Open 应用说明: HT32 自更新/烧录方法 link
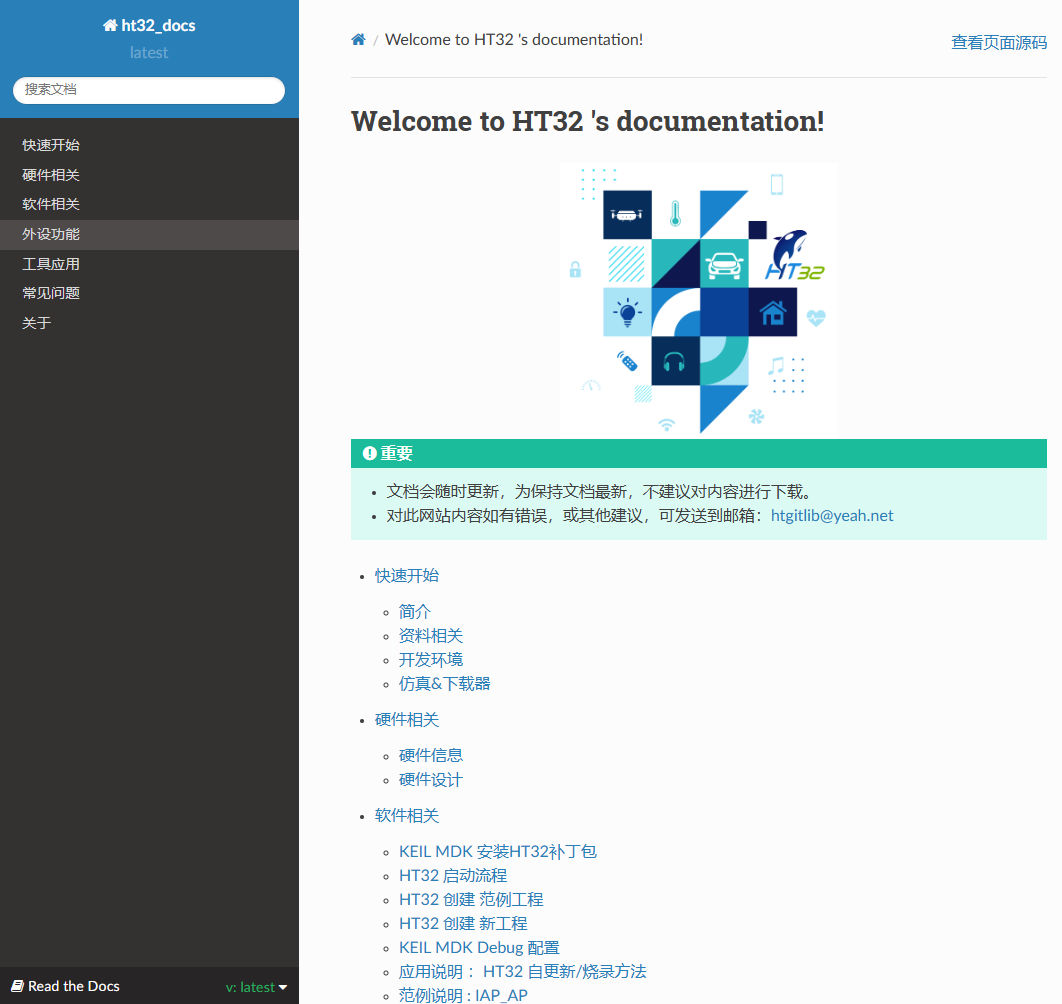 click(523, 972)
